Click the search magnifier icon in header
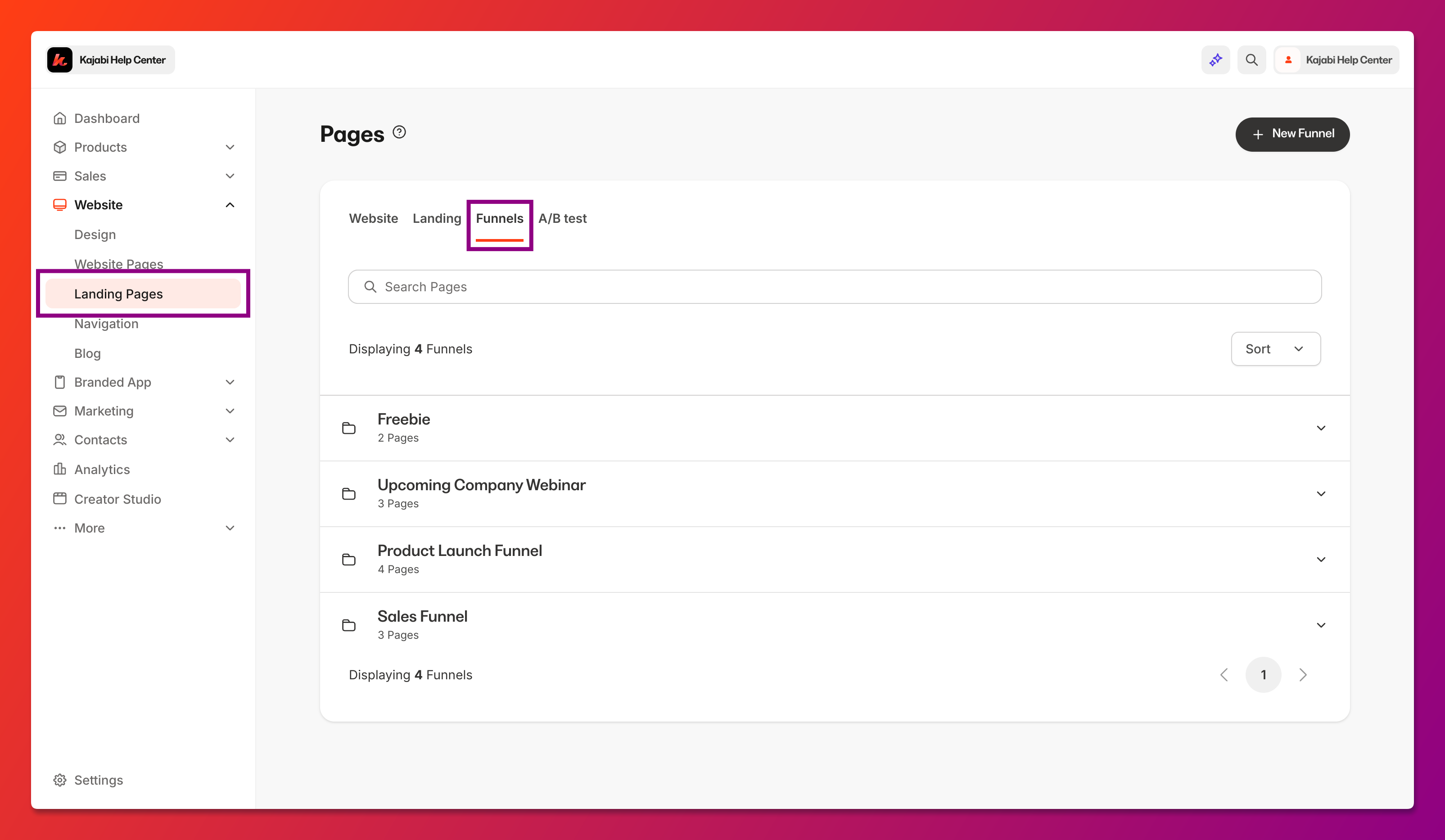 pyautogui.click(x=1251, y=59)
